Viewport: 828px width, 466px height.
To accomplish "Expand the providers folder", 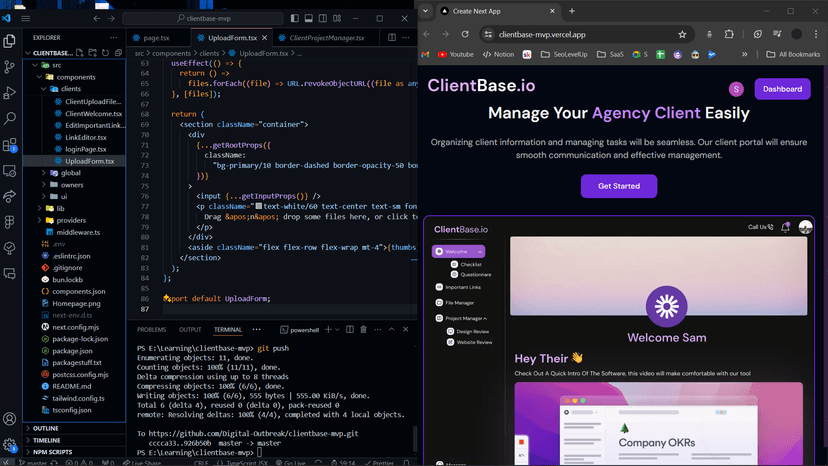I will [40, 220].
